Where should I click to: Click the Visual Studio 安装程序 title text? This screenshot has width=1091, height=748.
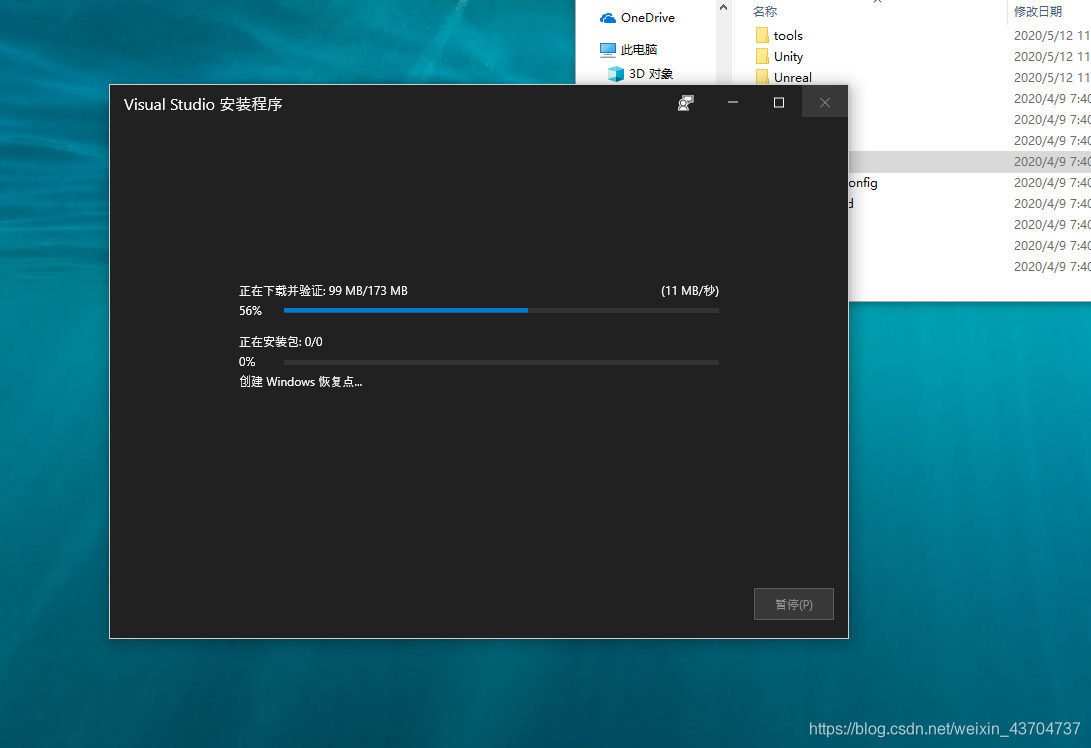click(x=202, y=104)
